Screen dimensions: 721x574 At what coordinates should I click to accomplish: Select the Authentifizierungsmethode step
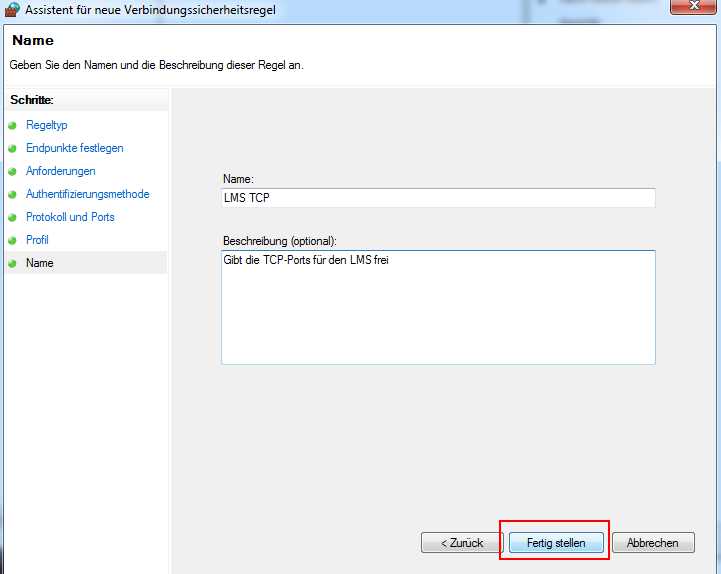[87, 194]
